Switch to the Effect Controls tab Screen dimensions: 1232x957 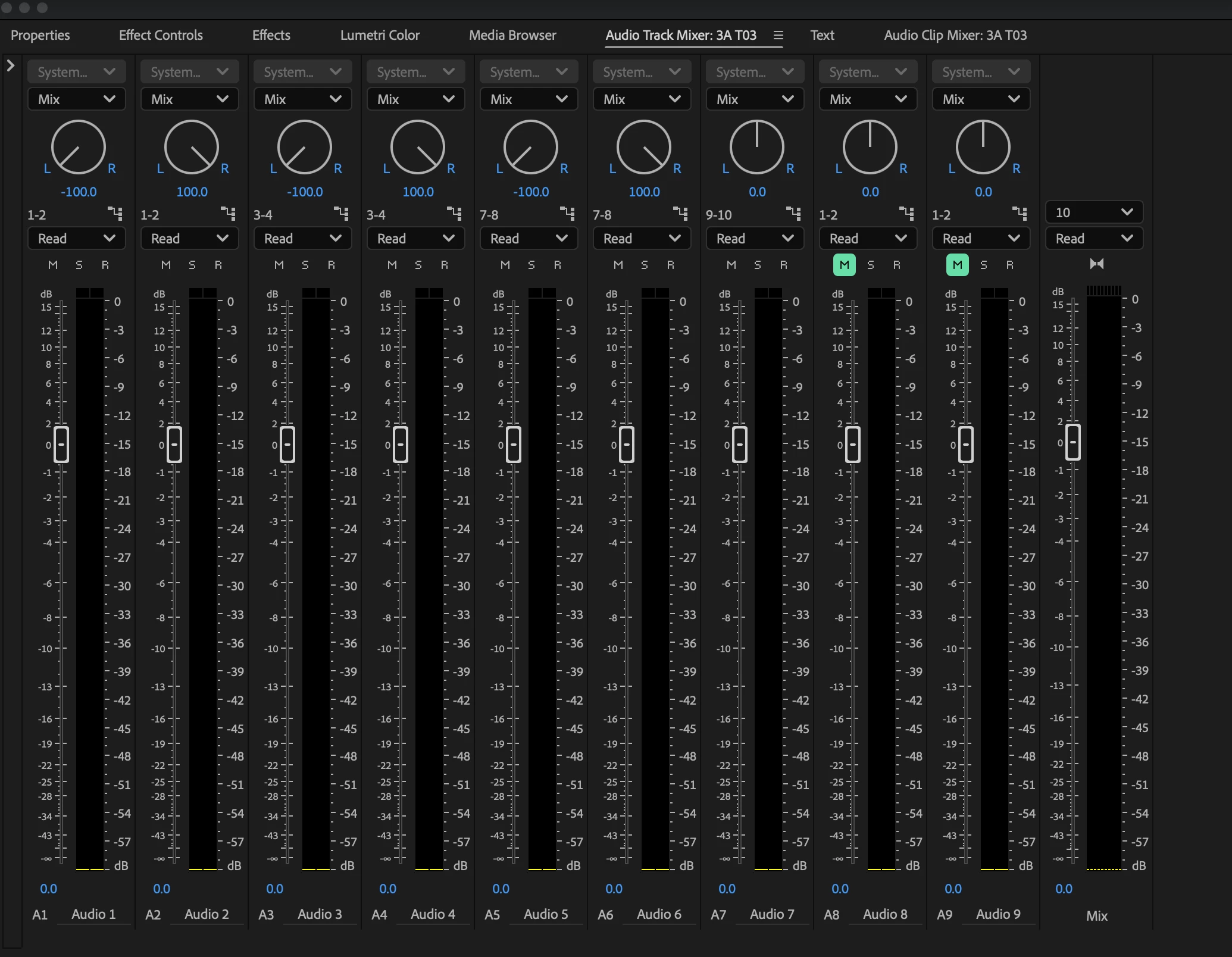point(161,35)
